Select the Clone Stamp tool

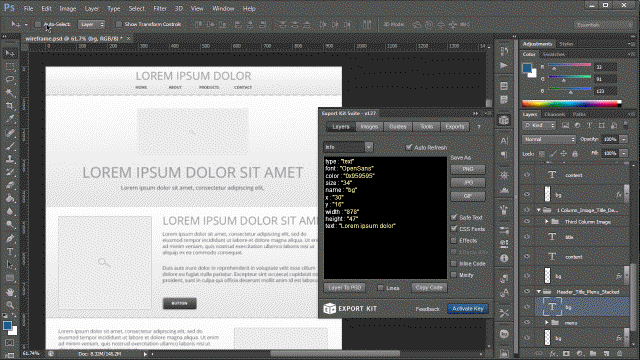(10, 159)
